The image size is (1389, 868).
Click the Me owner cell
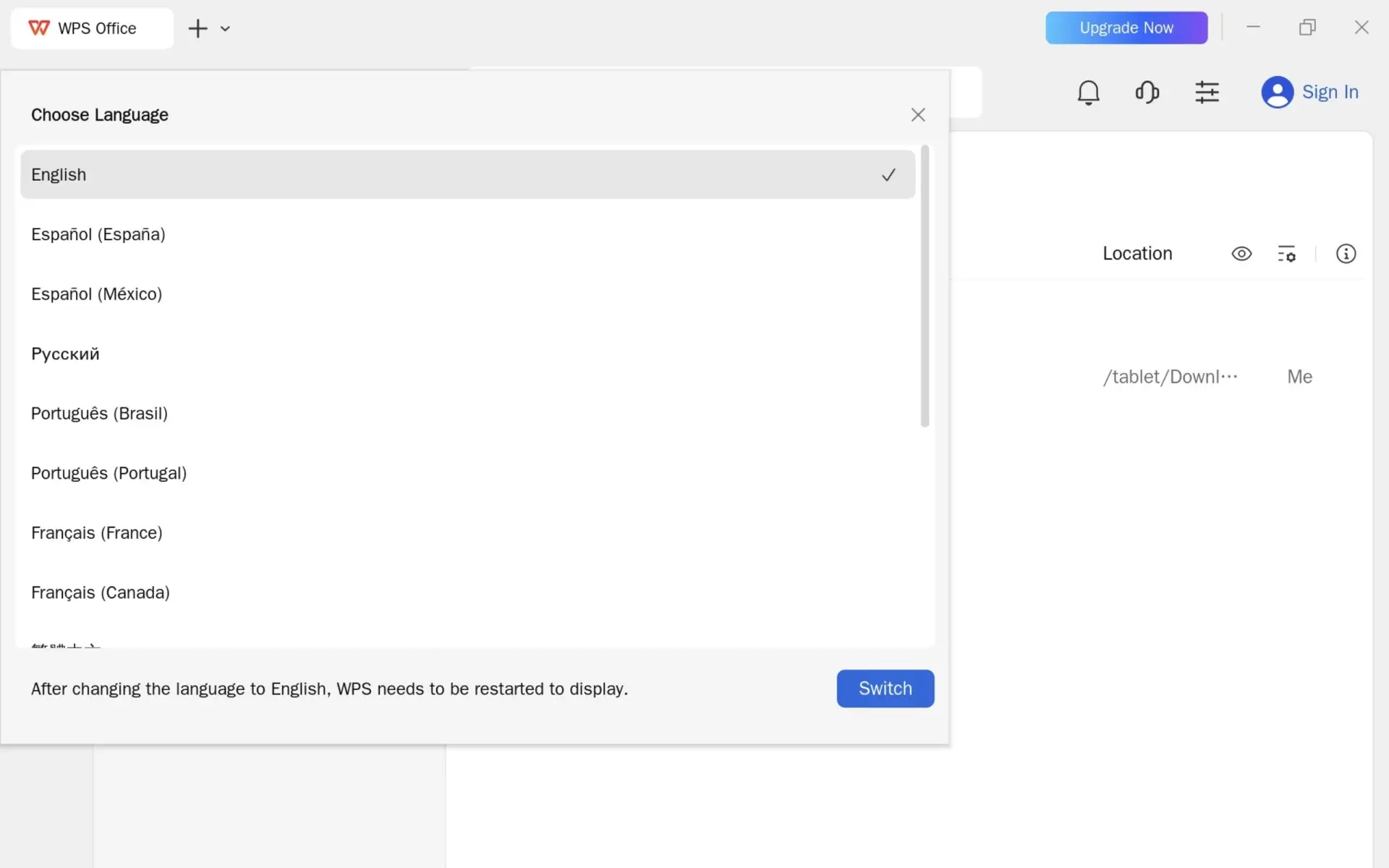coord(1299,377)
